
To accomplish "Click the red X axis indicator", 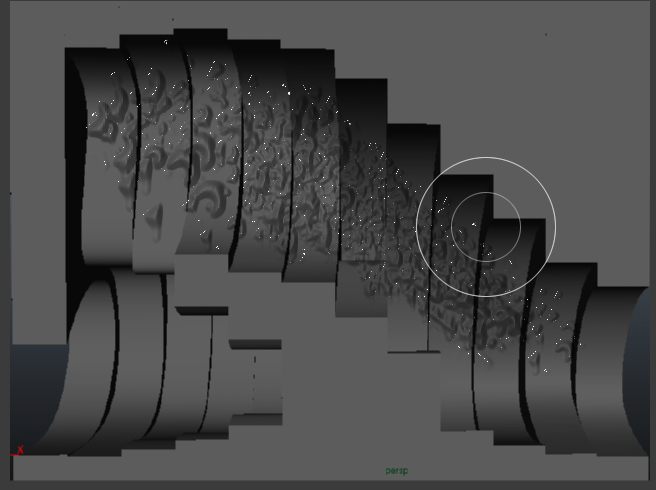I will click(18, 450).
